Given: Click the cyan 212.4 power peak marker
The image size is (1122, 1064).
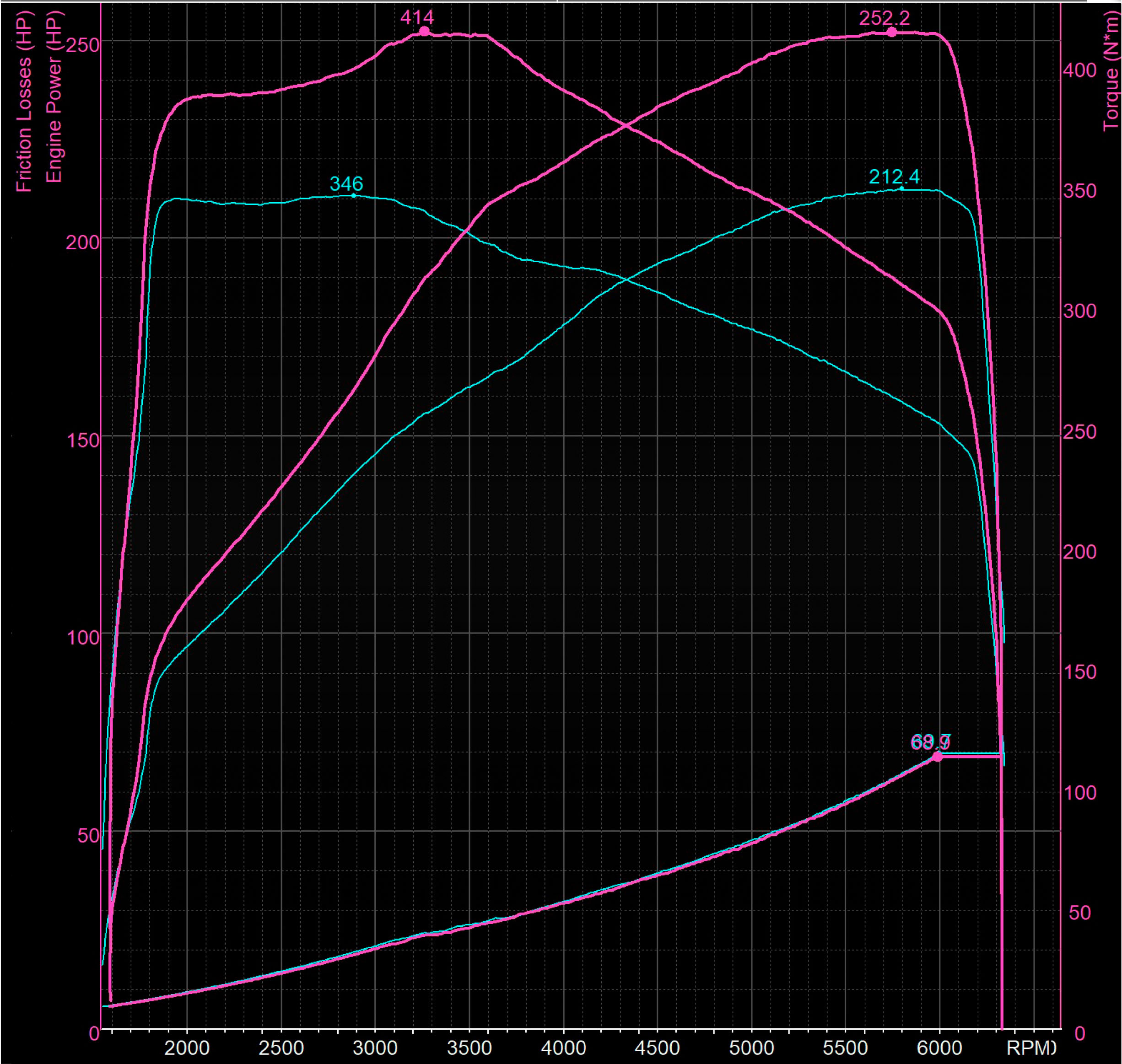Looking at the screenshot, I should pos(901,188).
